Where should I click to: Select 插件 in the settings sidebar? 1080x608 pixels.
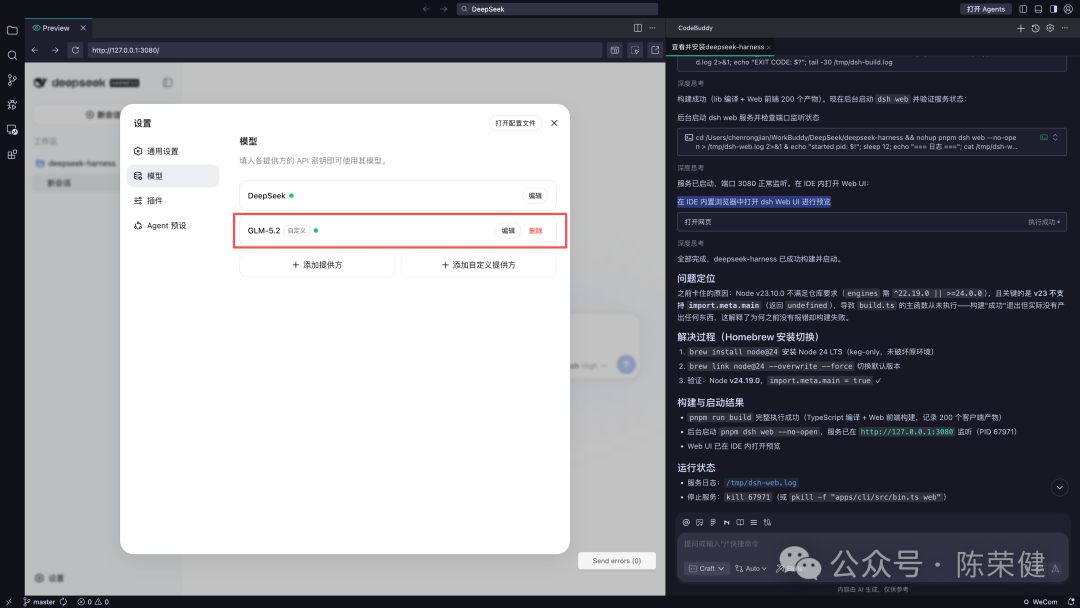(x=173, y=201)
